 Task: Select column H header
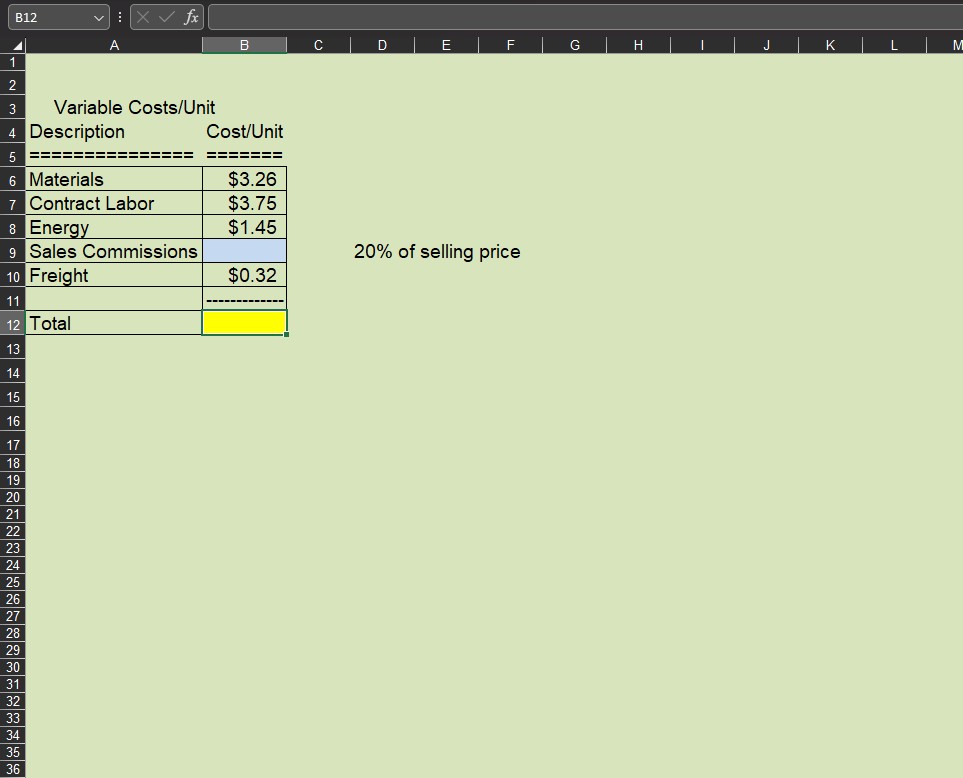[x=638, y=45]
